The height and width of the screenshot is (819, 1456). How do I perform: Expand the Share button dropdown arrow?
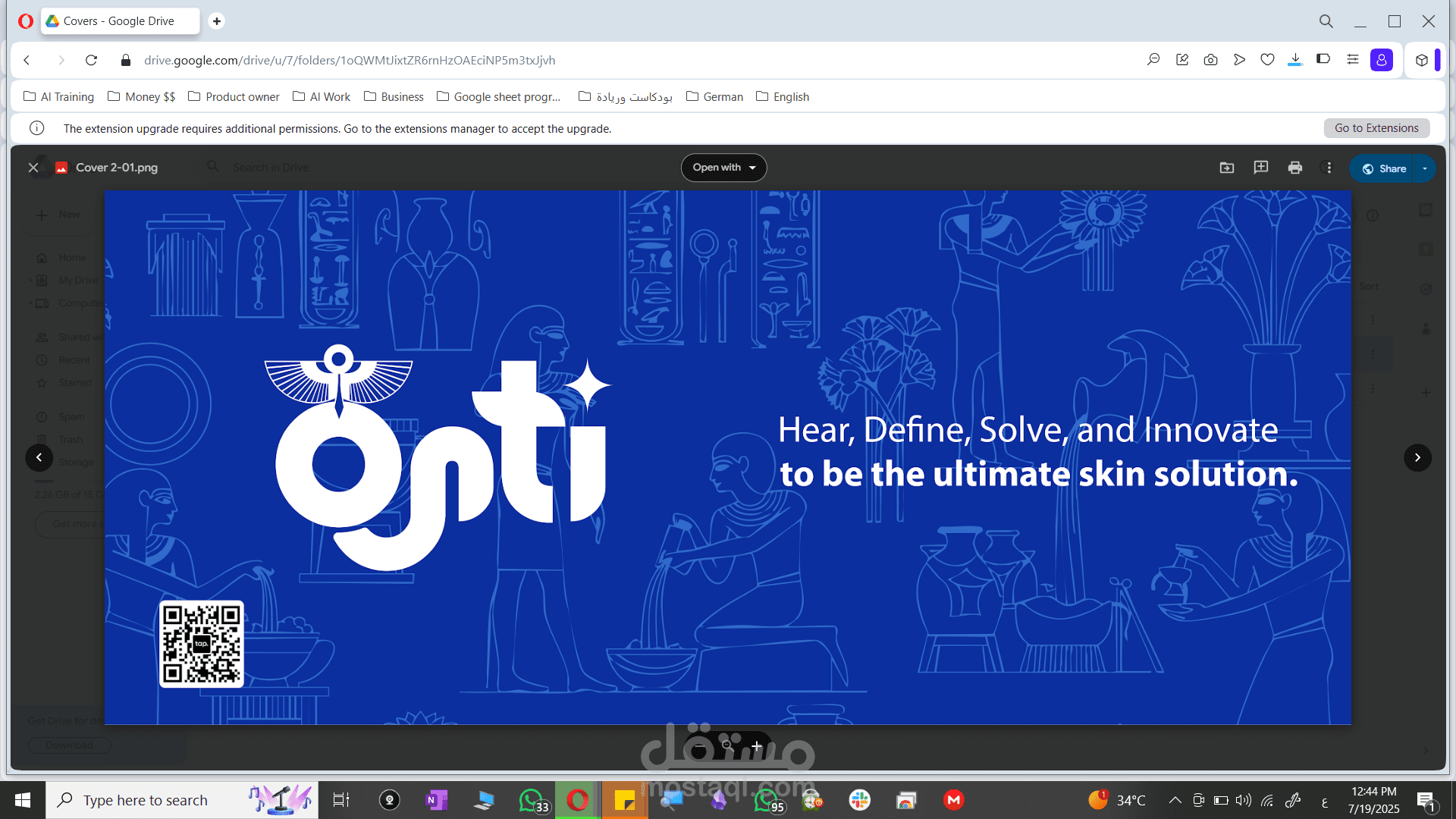tap(1425, 168)
